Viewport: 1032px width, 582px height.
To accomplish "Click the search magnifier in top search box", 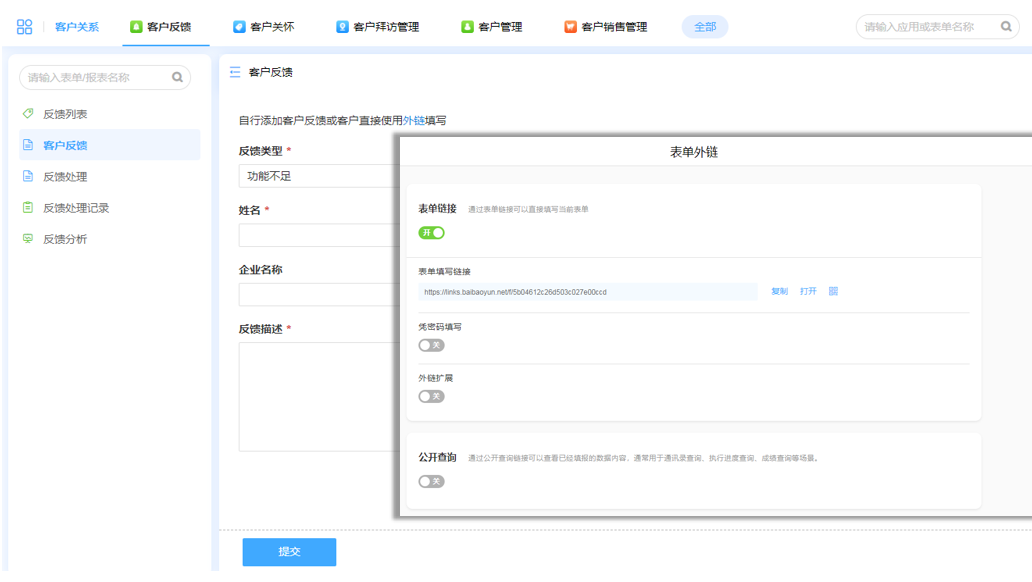I will [x=1006, y=27].
